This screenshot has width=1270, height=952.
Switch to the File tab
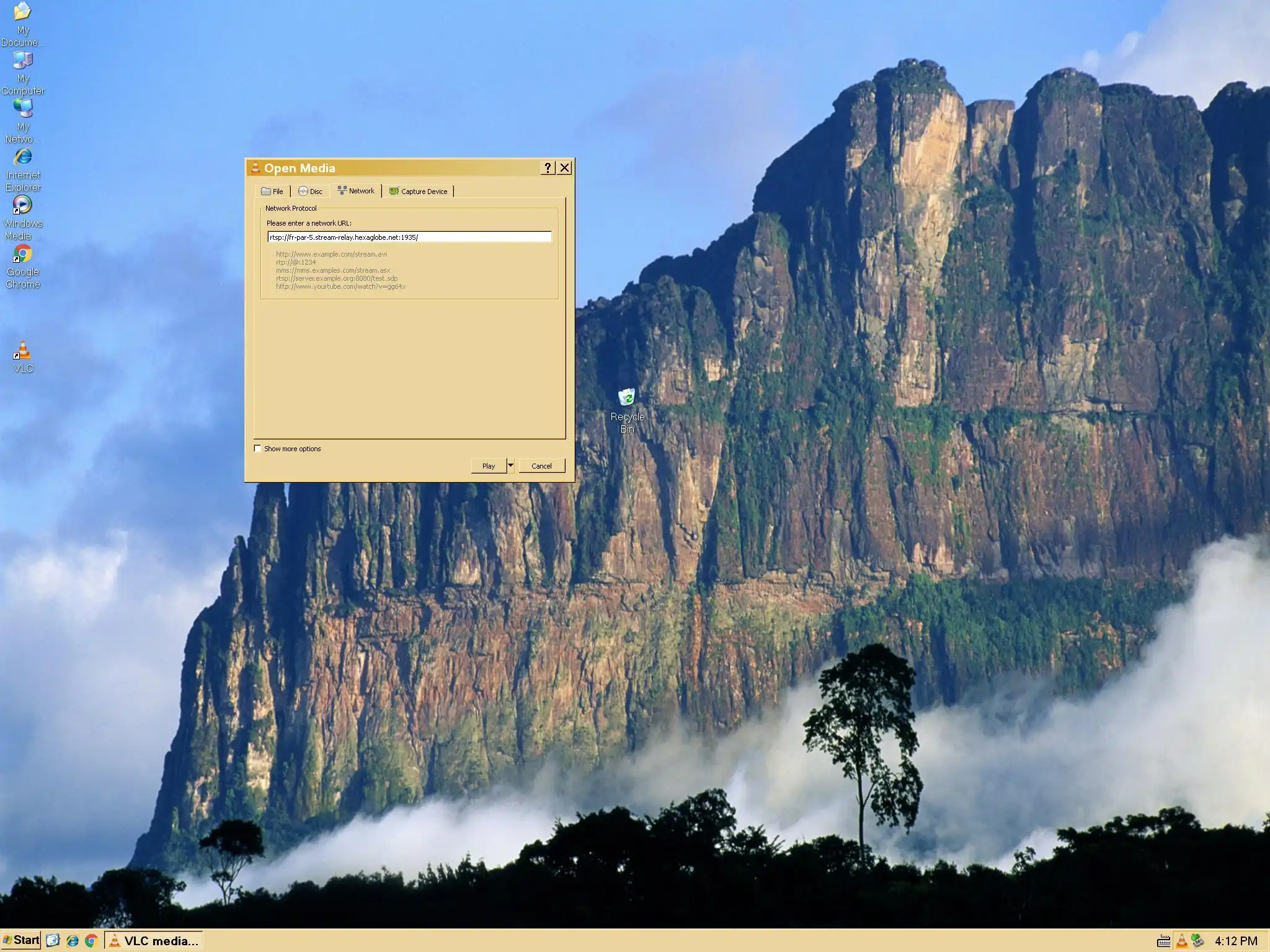[x=272, y=192]
